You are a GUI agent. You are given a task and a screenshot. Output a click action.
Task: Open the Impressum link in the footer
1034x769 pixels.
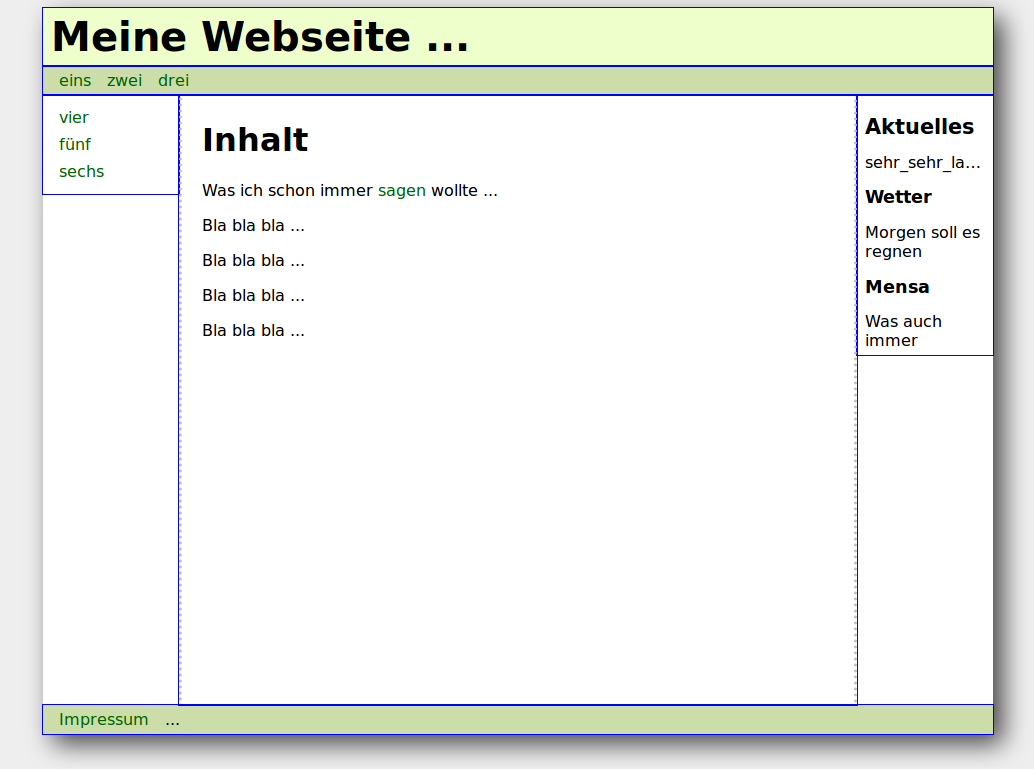[x=103, y=720]
